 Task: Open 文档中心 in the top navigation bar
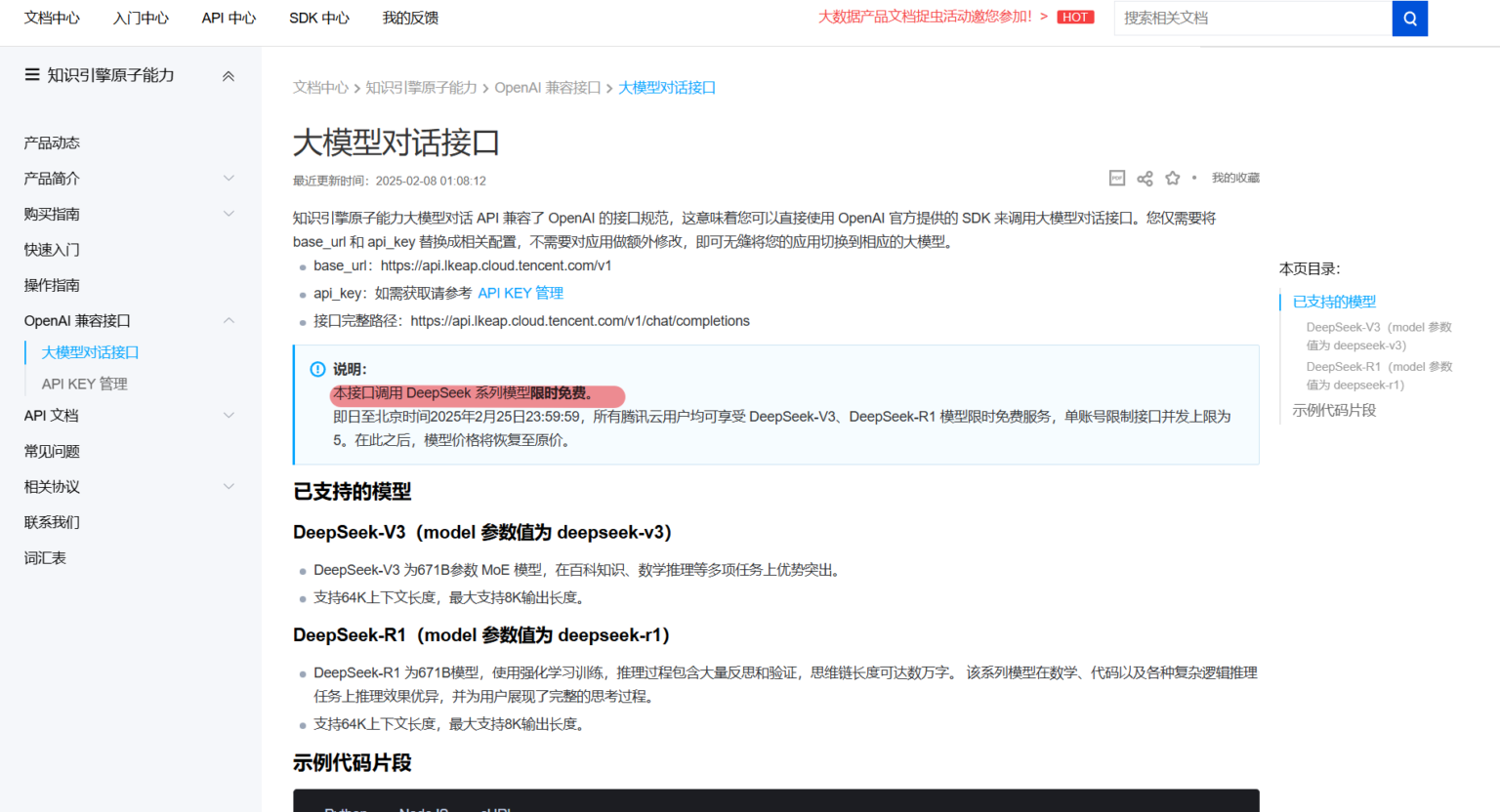point(52,18)
